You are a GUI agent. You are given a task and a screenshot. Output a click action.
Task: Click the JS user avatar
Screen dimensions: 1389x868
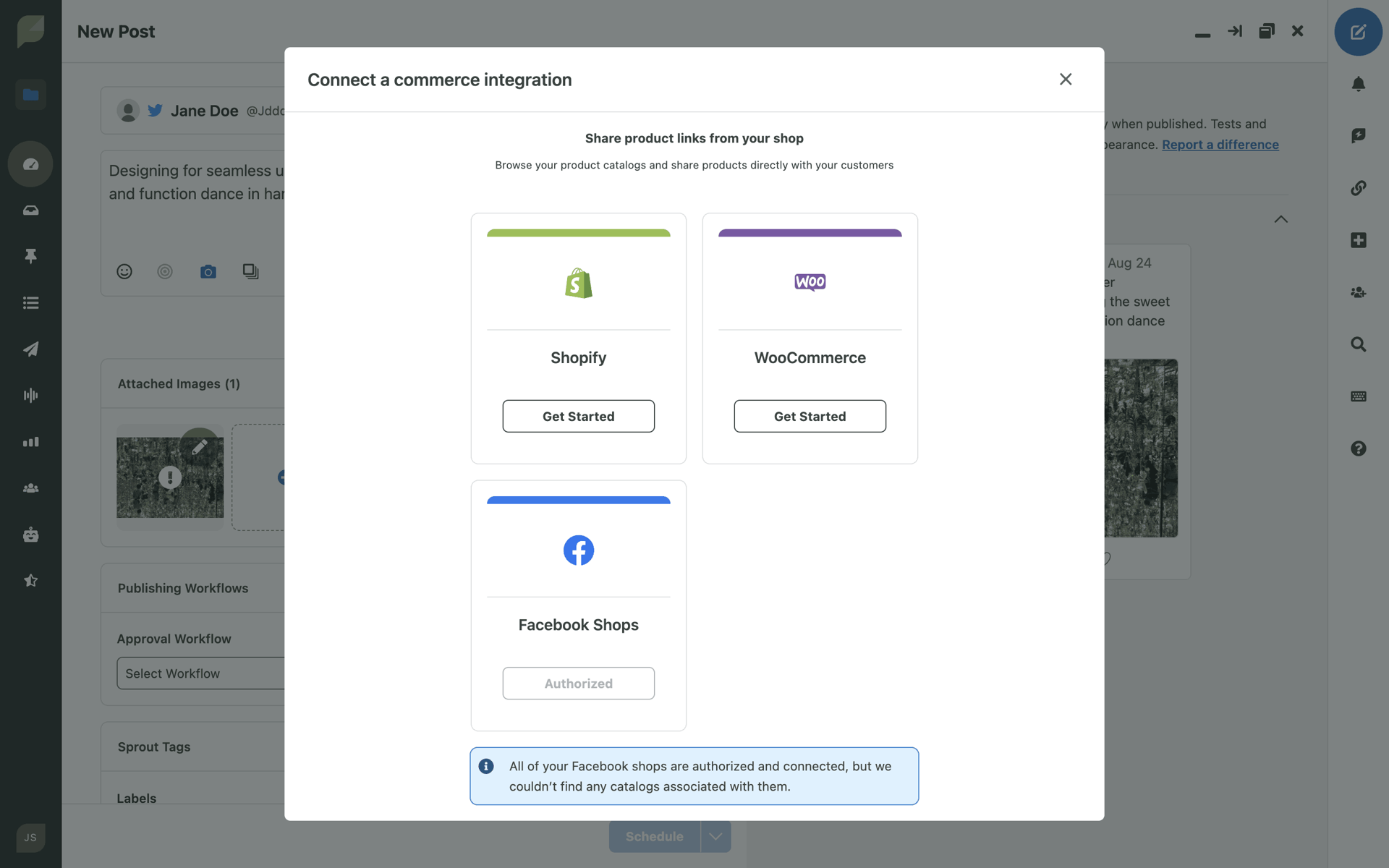click(30, 838)
